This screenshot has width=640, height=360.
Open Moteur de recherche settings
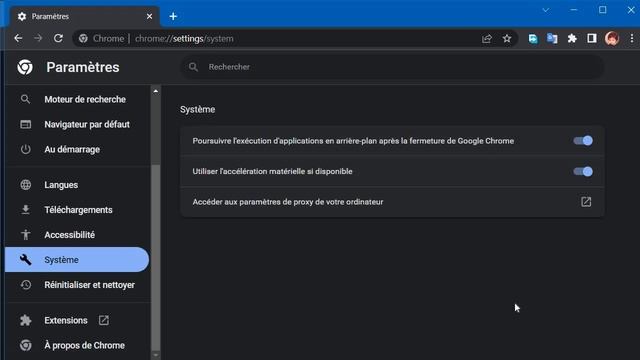point(78,99)
